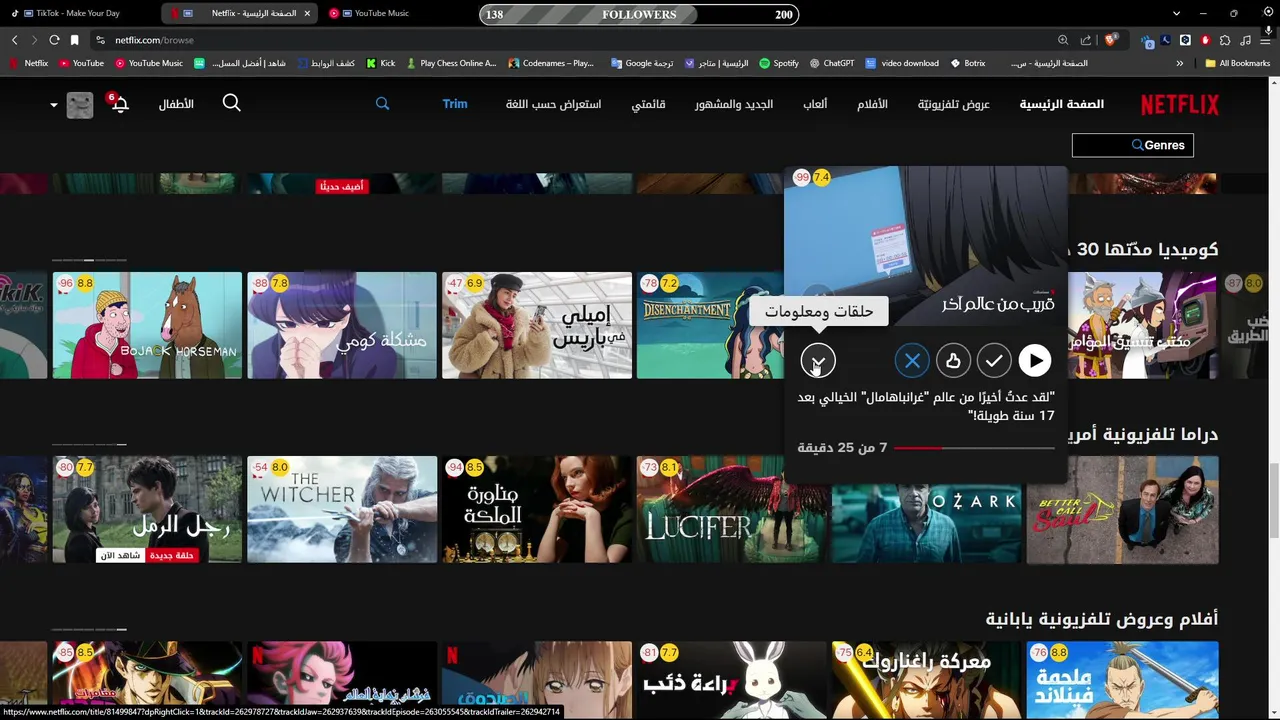
Task: Open عروض تلفزيونيّة navigation item
Action: click(954, 104)
